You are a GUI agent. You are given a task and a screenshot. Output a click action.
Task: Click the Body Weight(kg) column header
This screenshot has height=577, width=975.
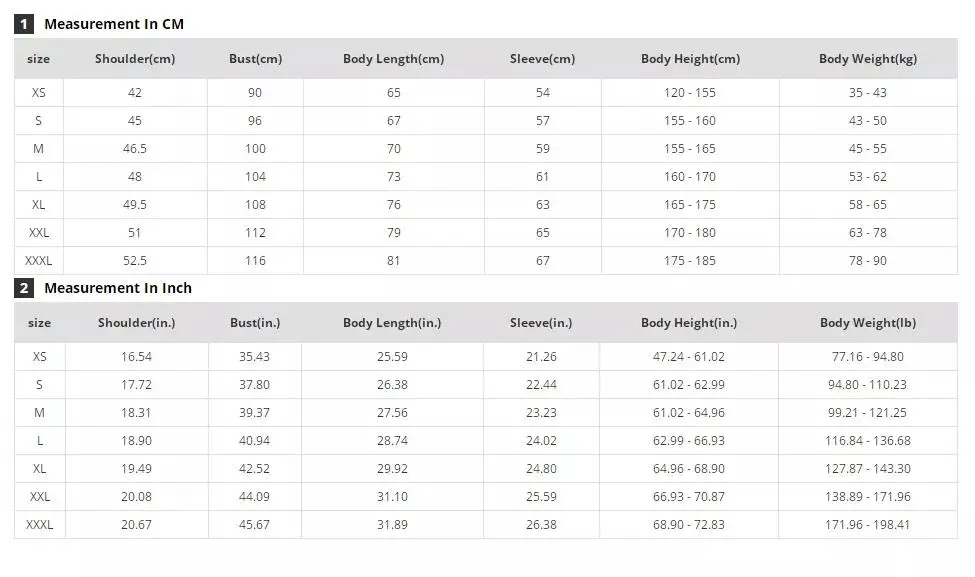click(x=867, y=59)
